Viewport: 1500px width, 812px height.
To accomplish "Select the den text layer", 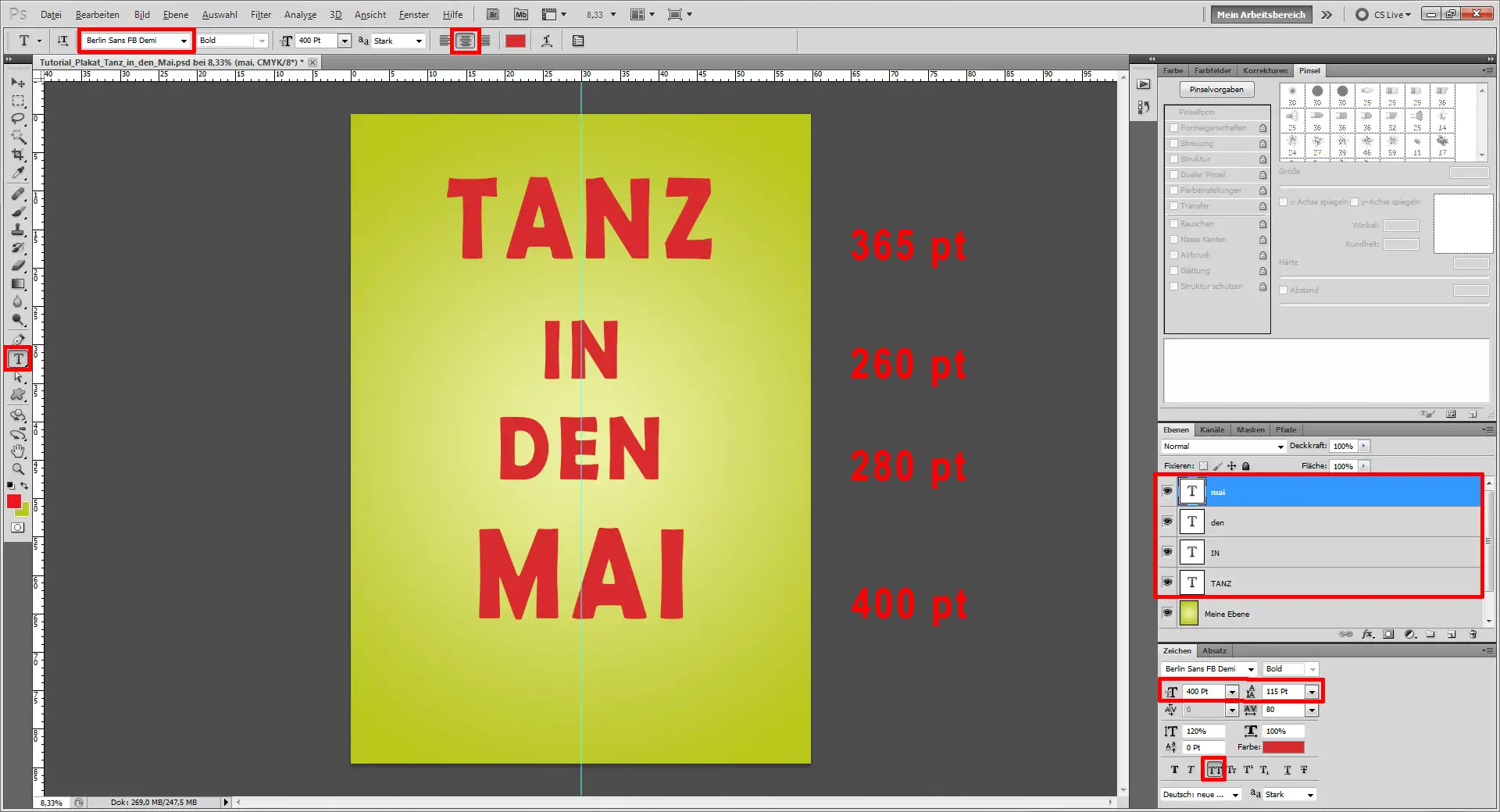I will [x=1289, y=522].
